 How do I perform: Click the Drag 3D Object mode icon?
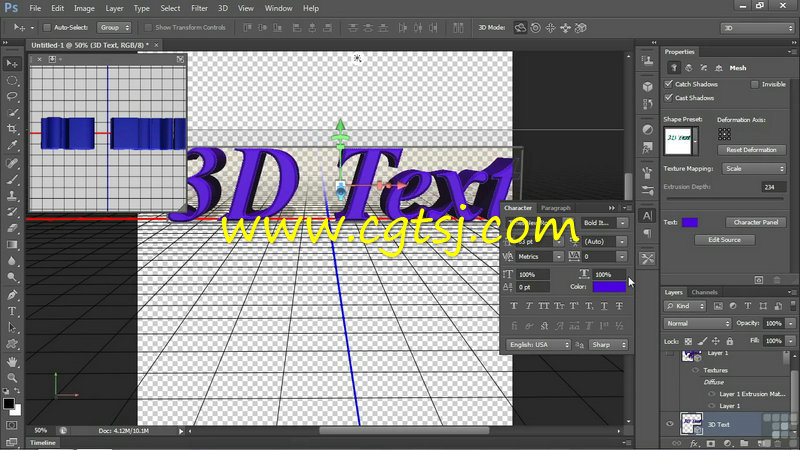[x=550, y=28]
